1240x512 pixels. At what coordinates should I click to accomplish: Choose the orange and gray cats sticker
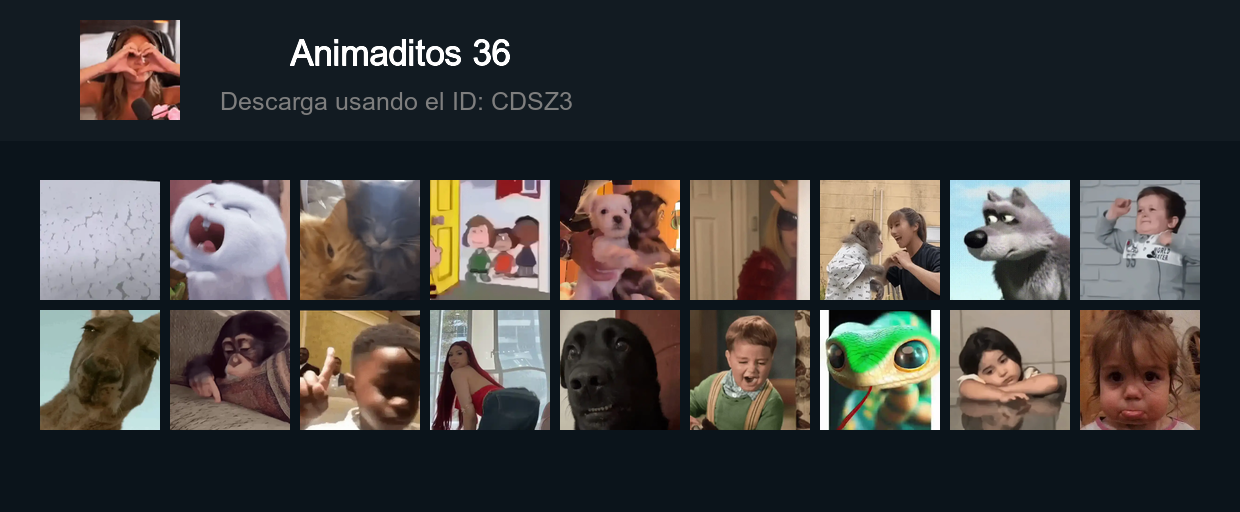[360, 240]
